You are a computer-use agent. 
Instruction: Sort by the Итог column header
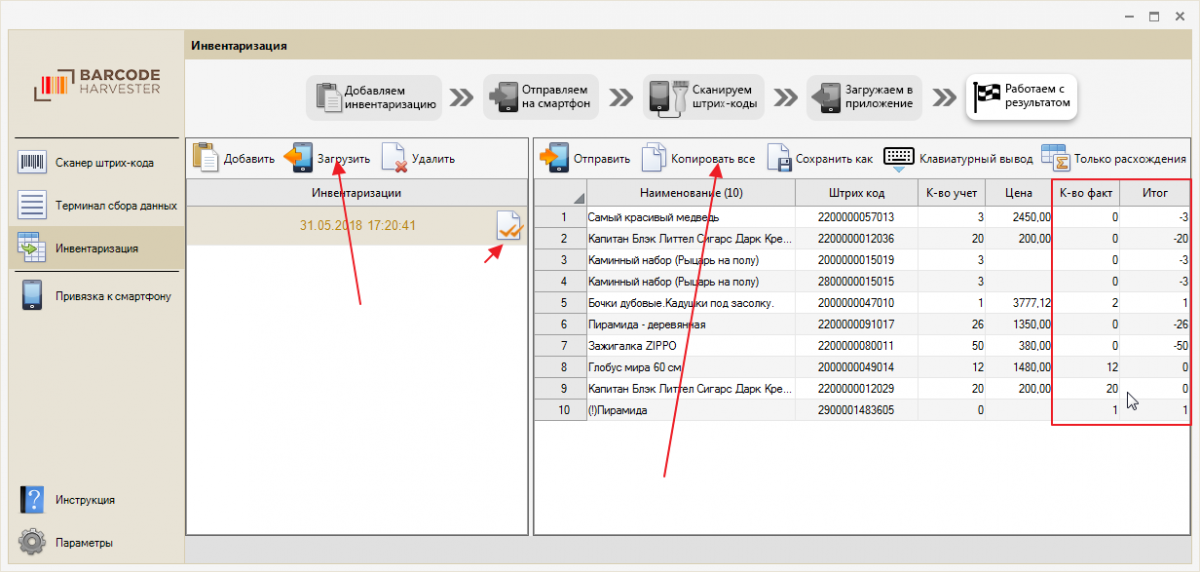pos(1155,192)
